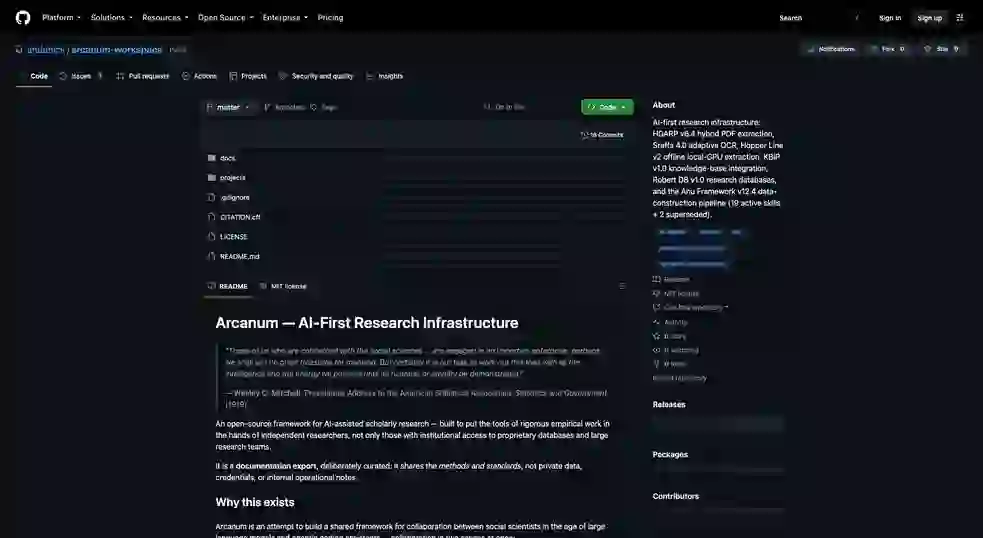The image size is (983, 538).
Task: Click the Branches link
Action: coord(285,107)
